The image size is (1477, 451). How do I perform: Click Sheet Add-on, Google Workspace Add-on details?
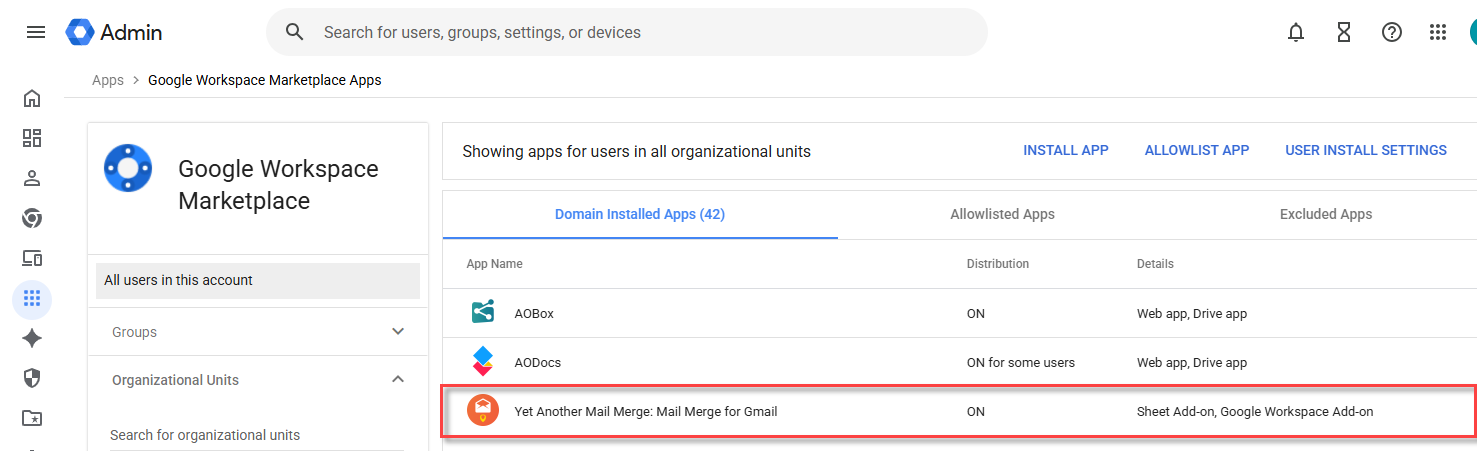point(1255,411)
